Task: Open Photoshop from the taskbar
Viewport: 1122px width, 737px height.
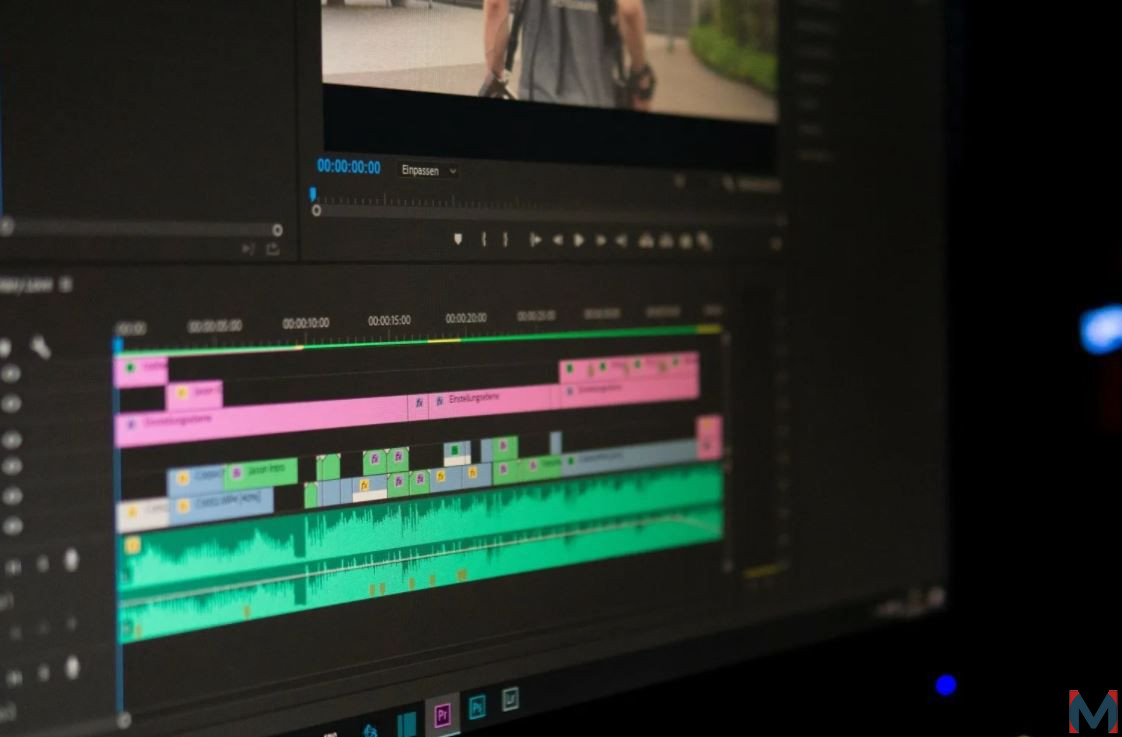Action: click(x=477, y=707)
